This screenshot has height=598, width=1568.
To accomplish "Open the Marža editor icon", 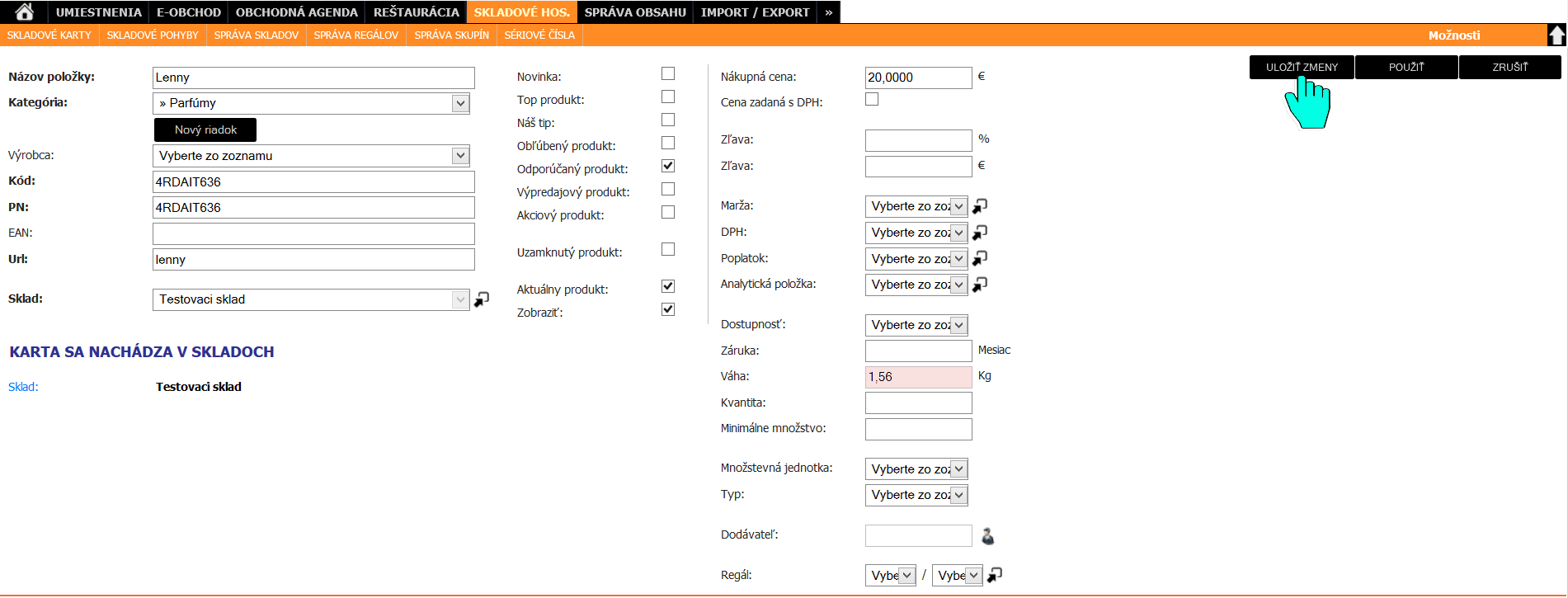I will (x=980, y=206).
